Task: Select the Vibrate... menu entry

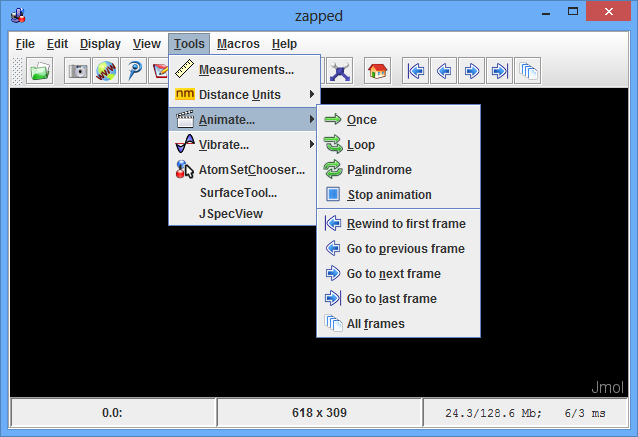Action: 243,144
